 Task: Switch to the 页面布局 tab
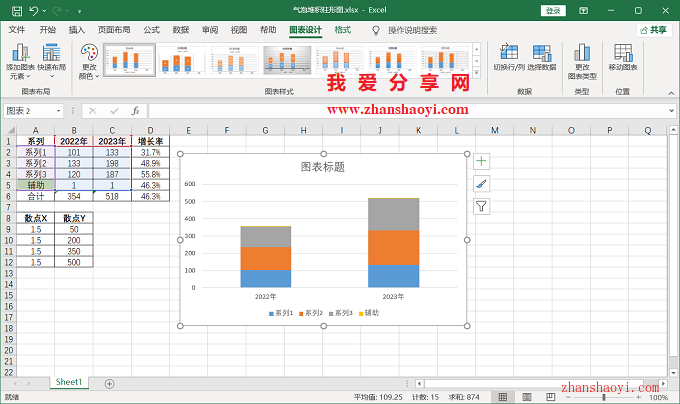pyautogui.click(x=114, y=30)
